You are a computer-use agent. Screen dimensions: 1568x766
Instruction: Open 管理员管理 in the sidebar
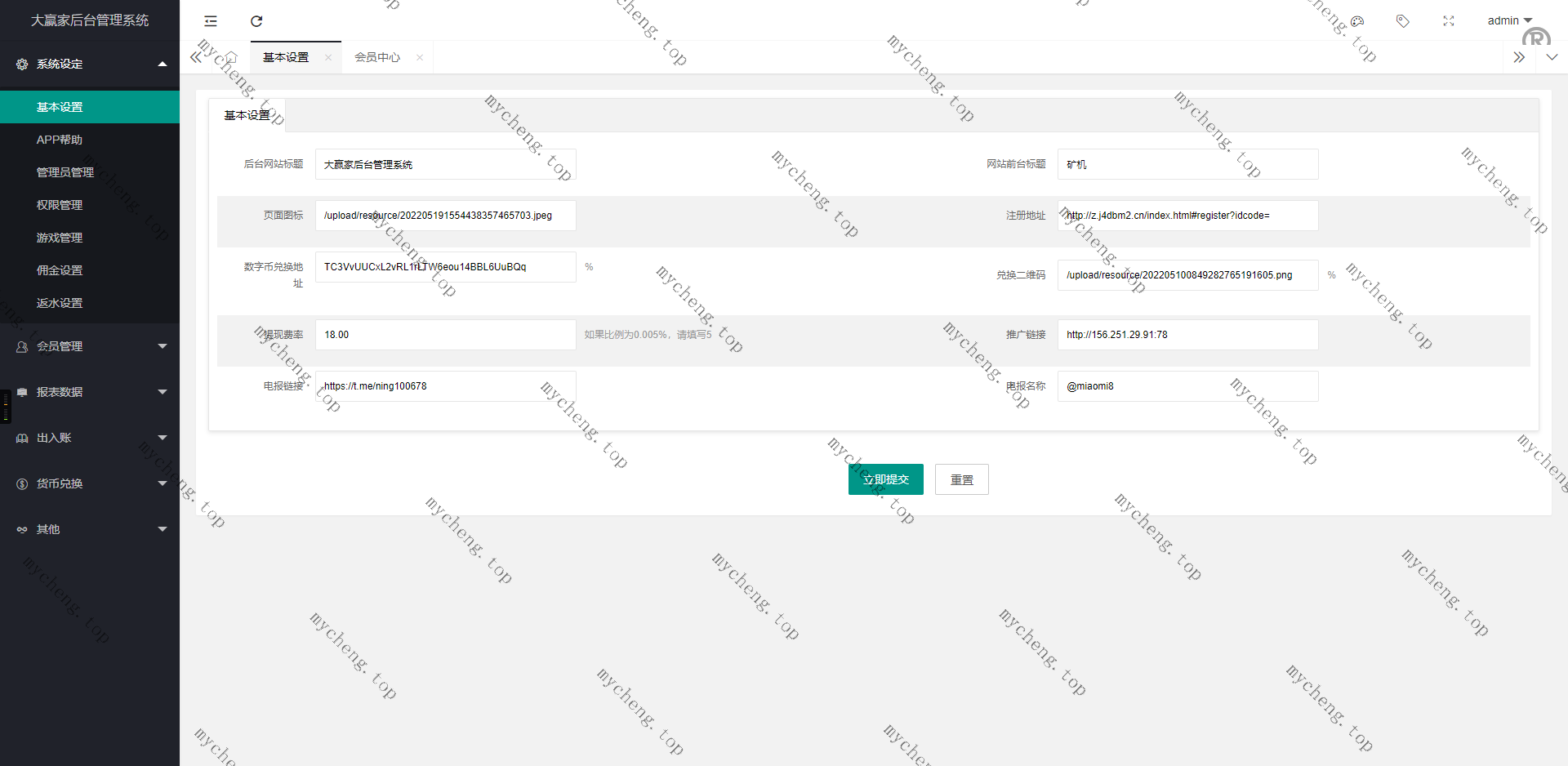pos(65,172)
